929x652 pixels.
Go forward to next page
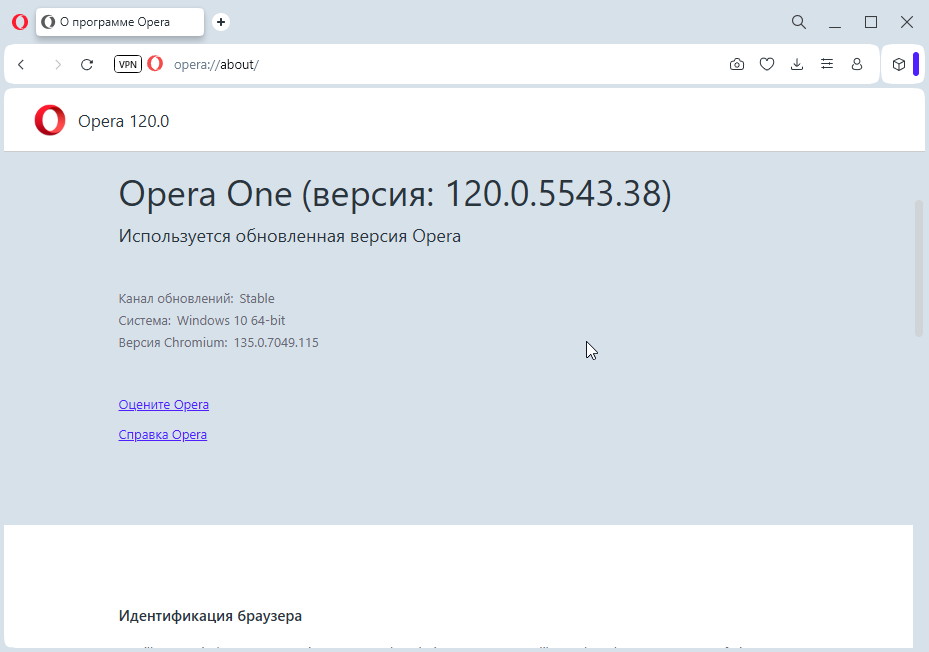pos(57,65)
